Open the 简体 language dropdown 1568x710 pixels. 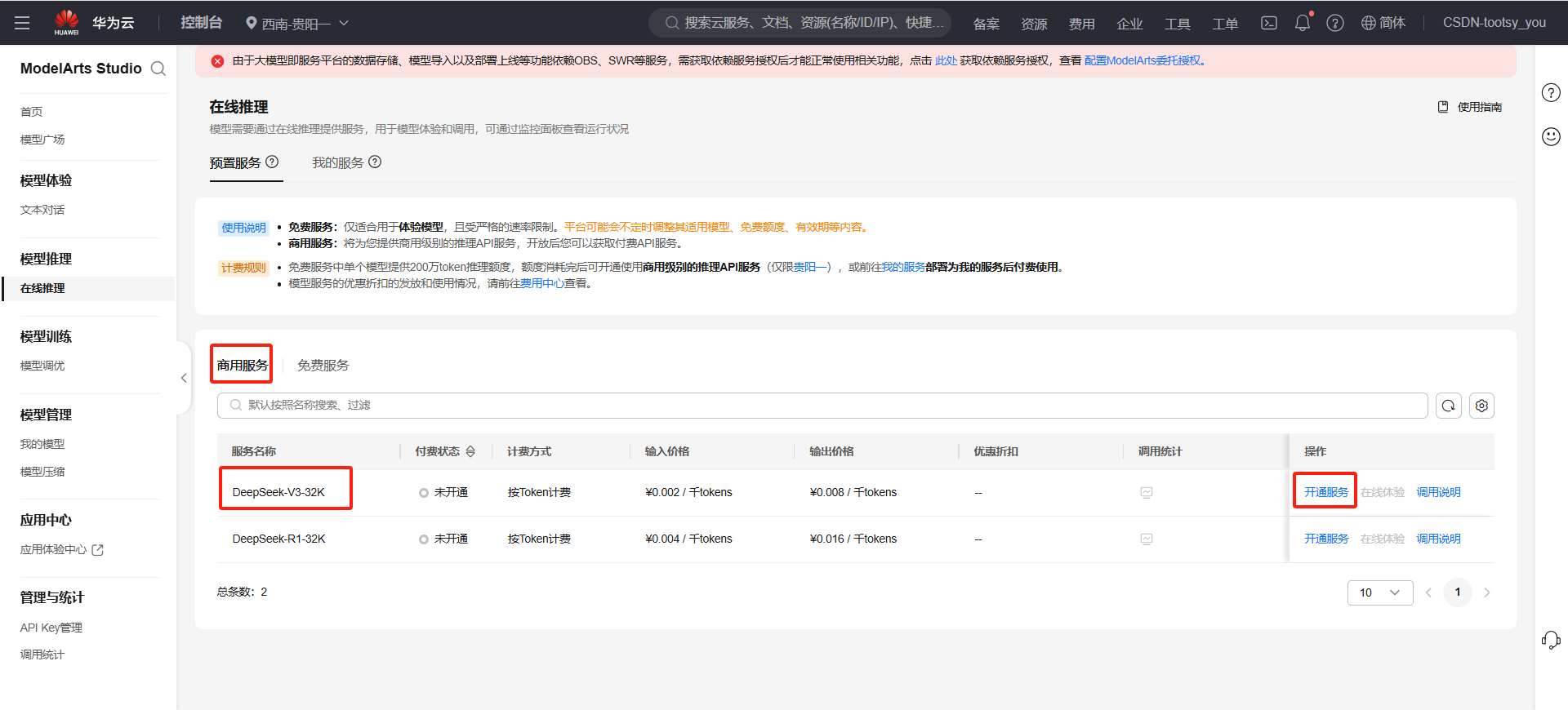tap(1383, 23)
